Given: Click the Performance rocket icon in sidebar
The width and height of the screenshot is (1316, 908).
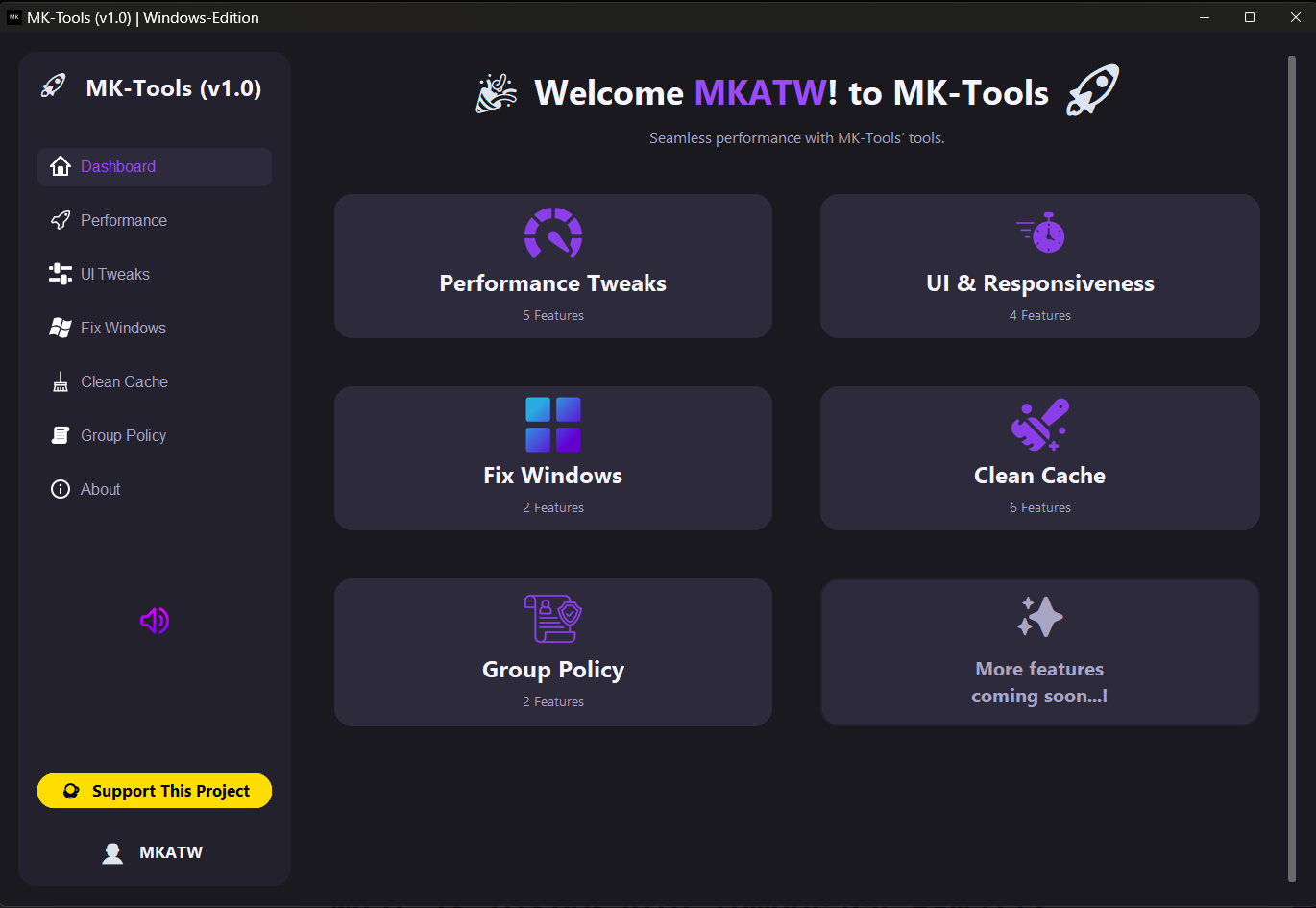Looking at the screenshot, I should click(60, 220).
